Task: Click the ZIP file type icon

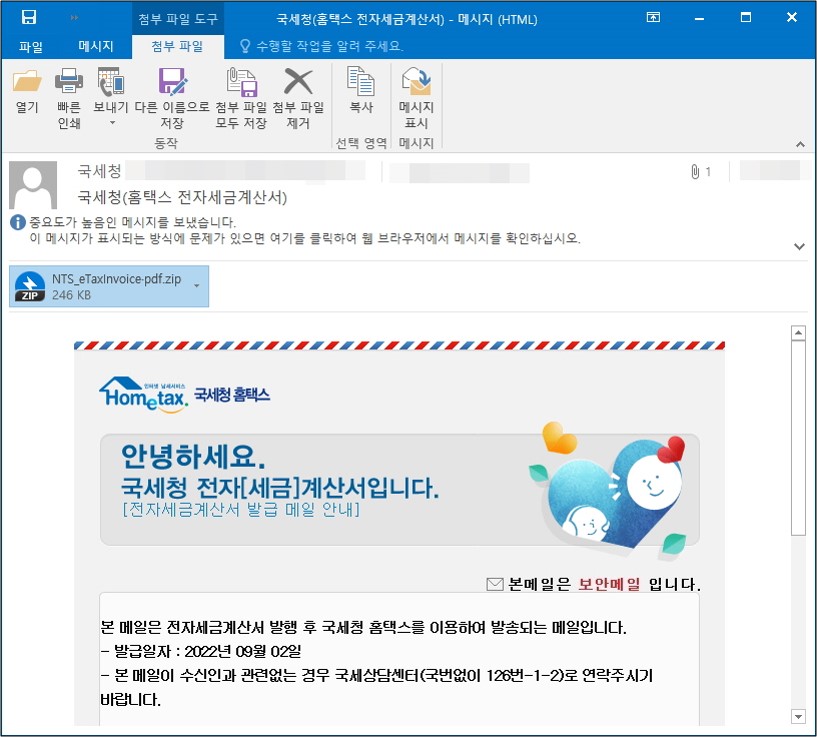Action: point(30,286)
